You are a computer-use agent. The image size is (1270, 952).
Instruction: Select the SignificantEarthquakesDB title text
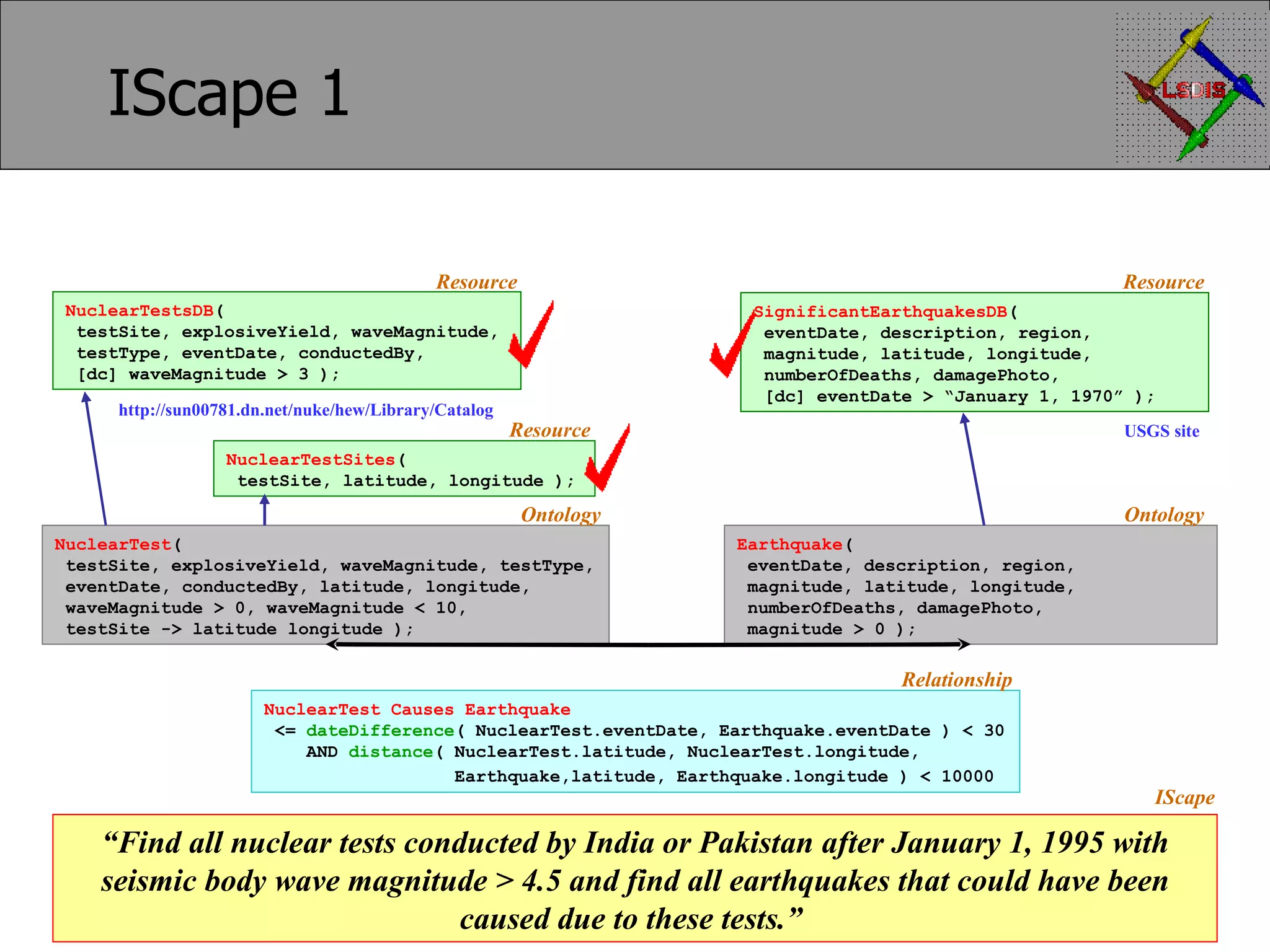[881, 312]
